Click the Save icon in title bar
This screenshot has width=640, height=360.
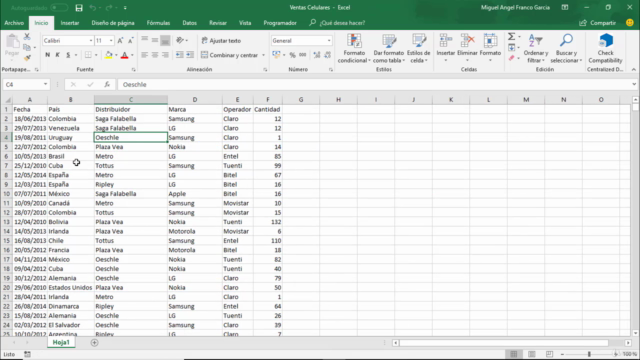(79, 8)
